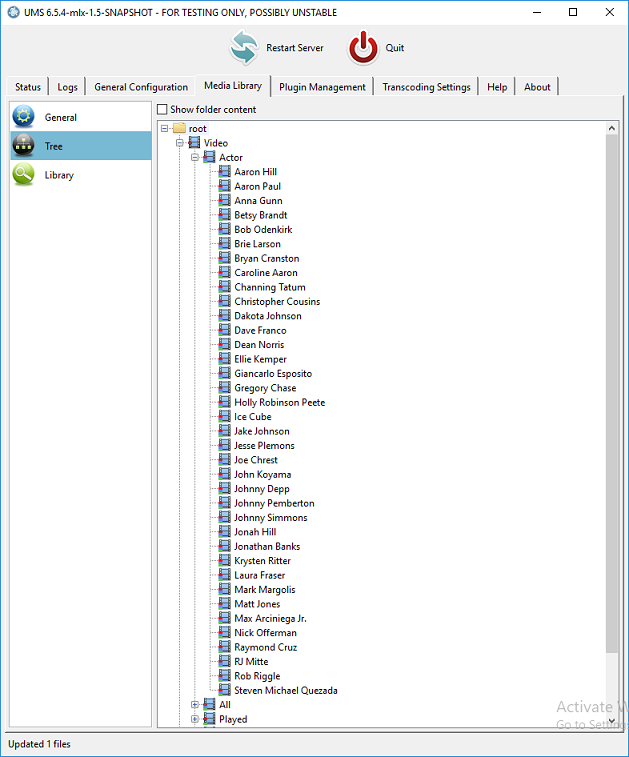
Task: Select Jonathan Banks tree item
Action: 267,547
